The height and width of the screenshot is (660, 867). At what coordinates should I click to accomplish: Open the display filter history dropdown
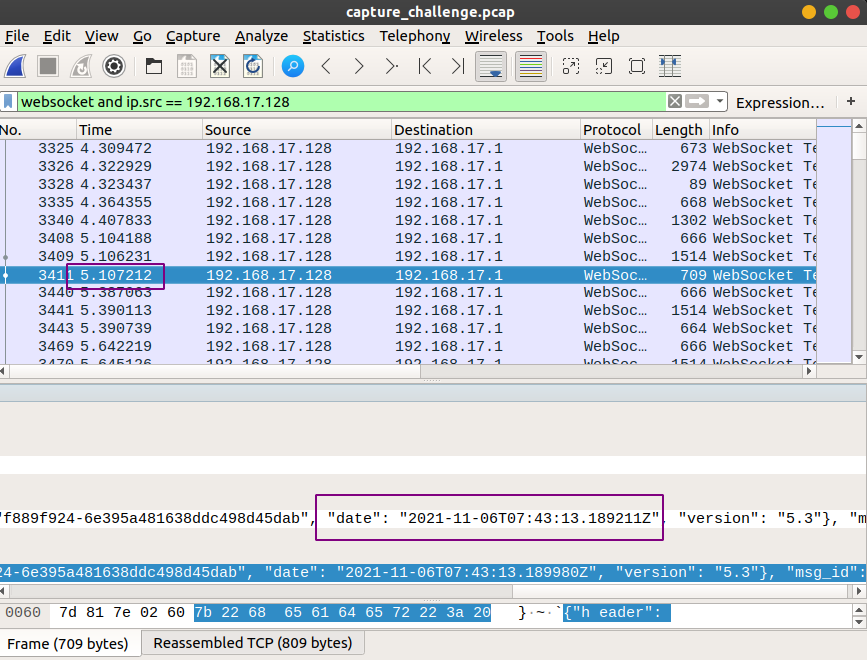tap(720, 102)
